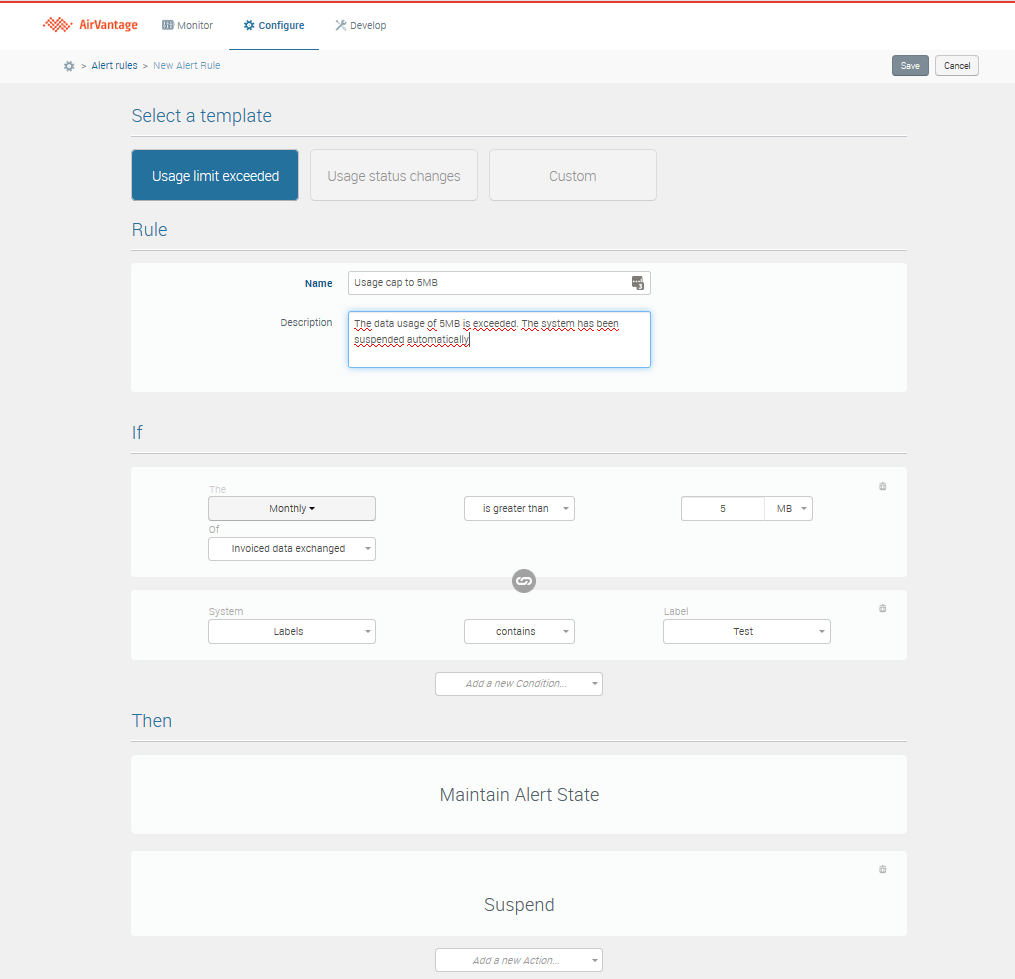Switch to the Monitor tab

(x=188, y=25)
